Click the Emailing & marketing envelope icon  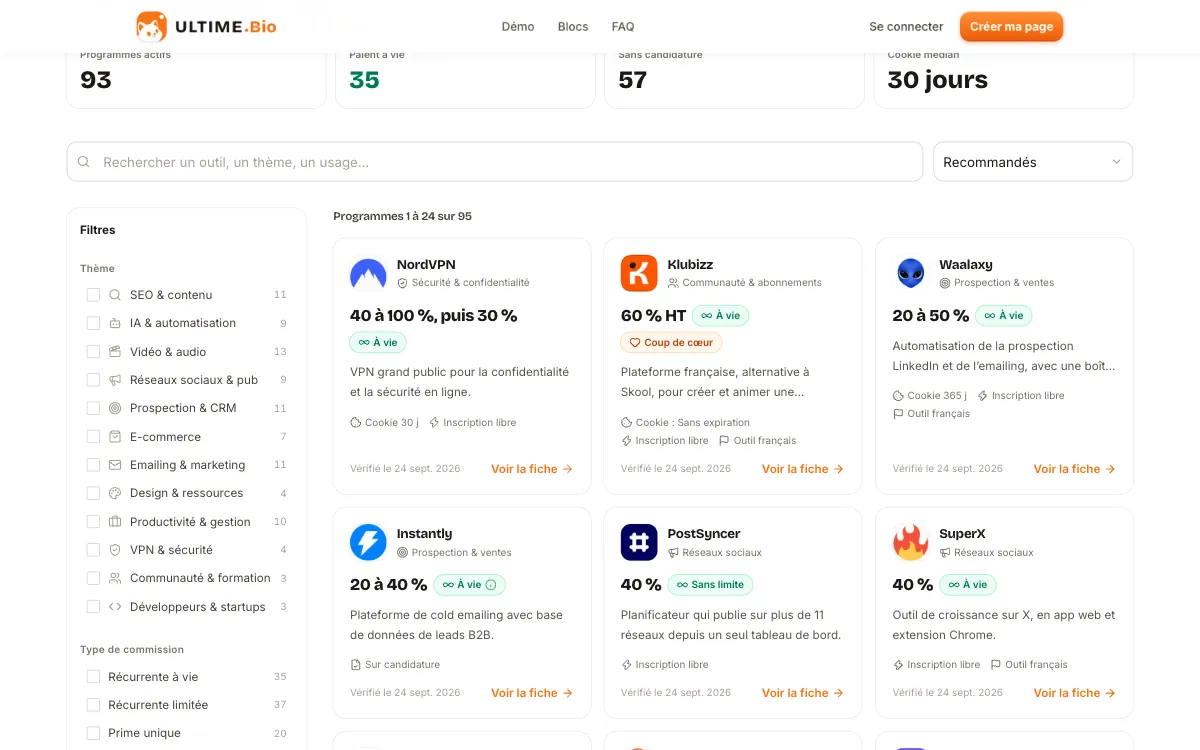115,465
